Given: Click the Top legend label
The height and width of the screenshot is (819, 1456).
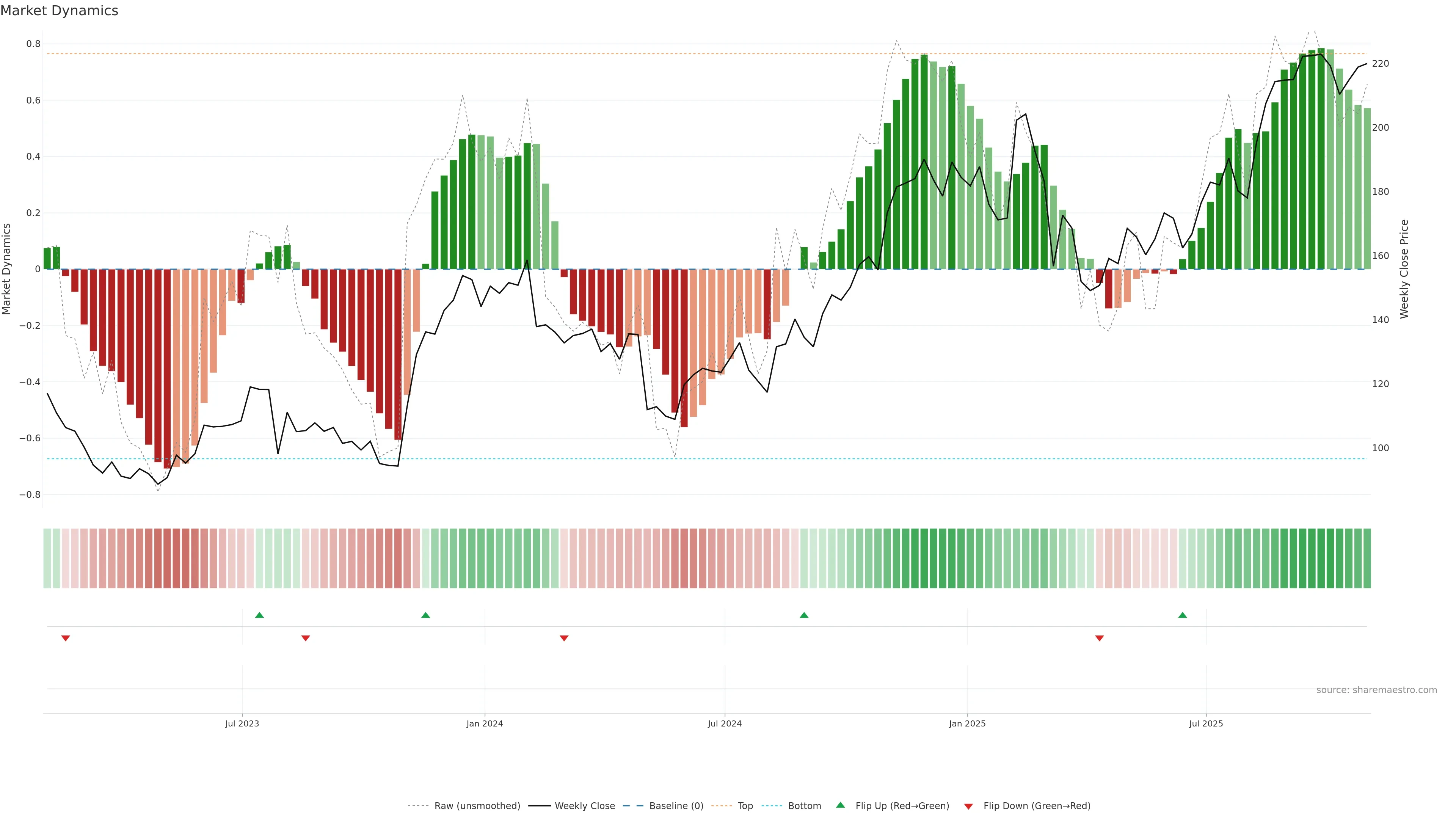Looking at the screenshot, I should (x=745, y=806).
